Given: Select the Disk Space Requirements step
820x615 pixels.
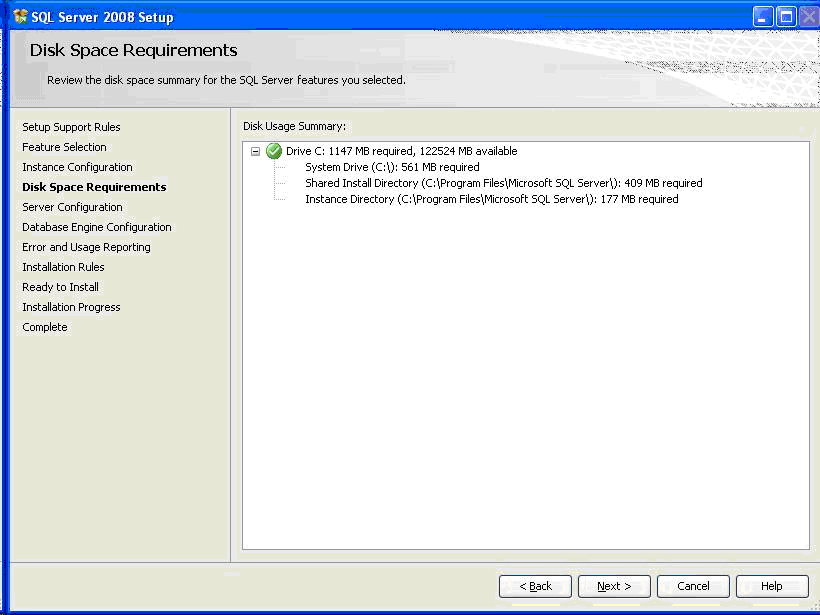Looking at the screenshot, I should click(x=94, y=187).
